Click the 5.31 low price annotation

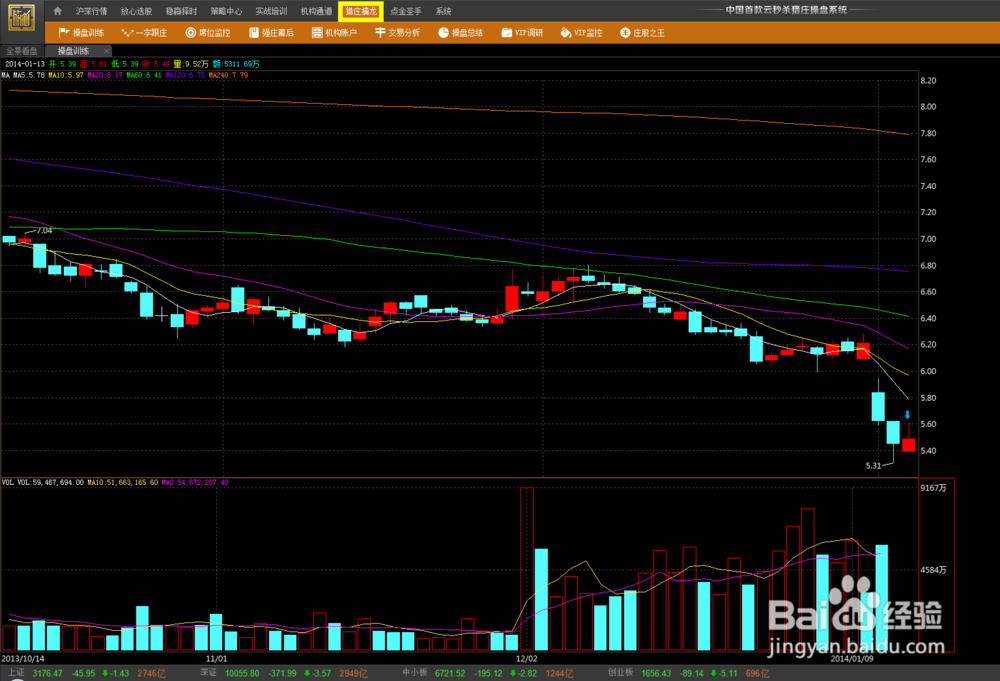[x=873, y=465]
